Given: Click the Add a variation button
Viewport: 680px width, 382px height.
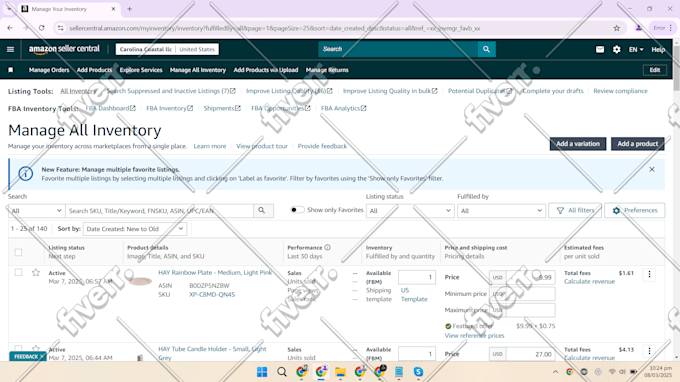Looking at the screenshot, I should click(578, 144).
